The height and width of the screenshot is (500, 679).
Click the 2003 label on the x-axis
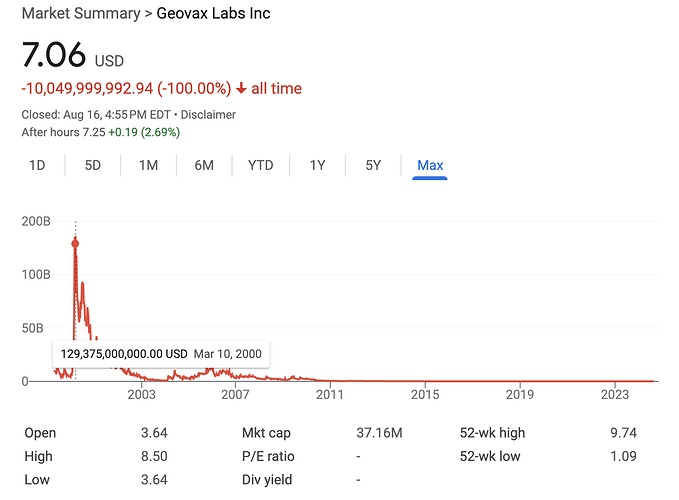pyautogui.click(x=142, y=396)
